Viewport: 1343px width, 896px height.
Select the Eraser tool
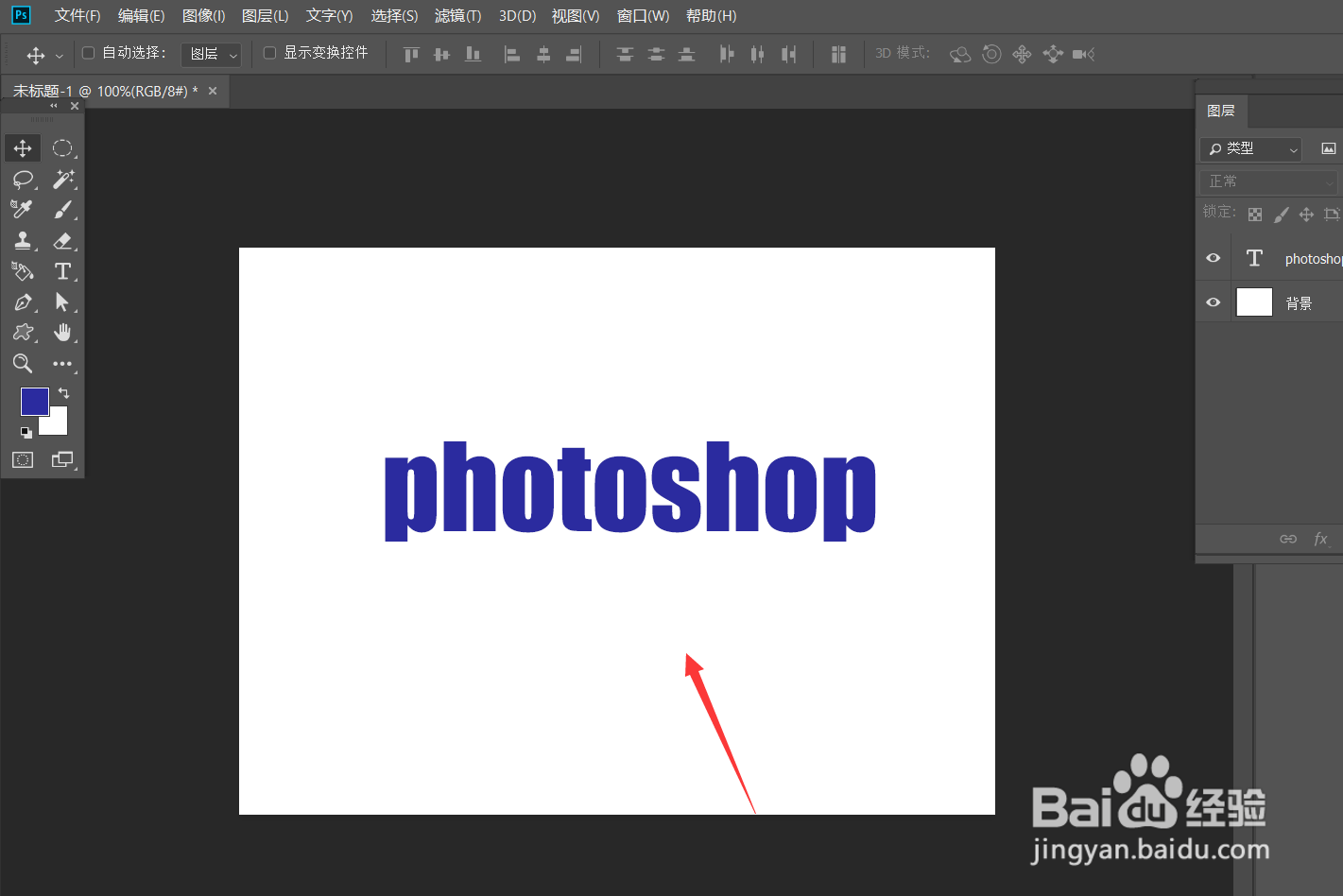pos(62,240)
